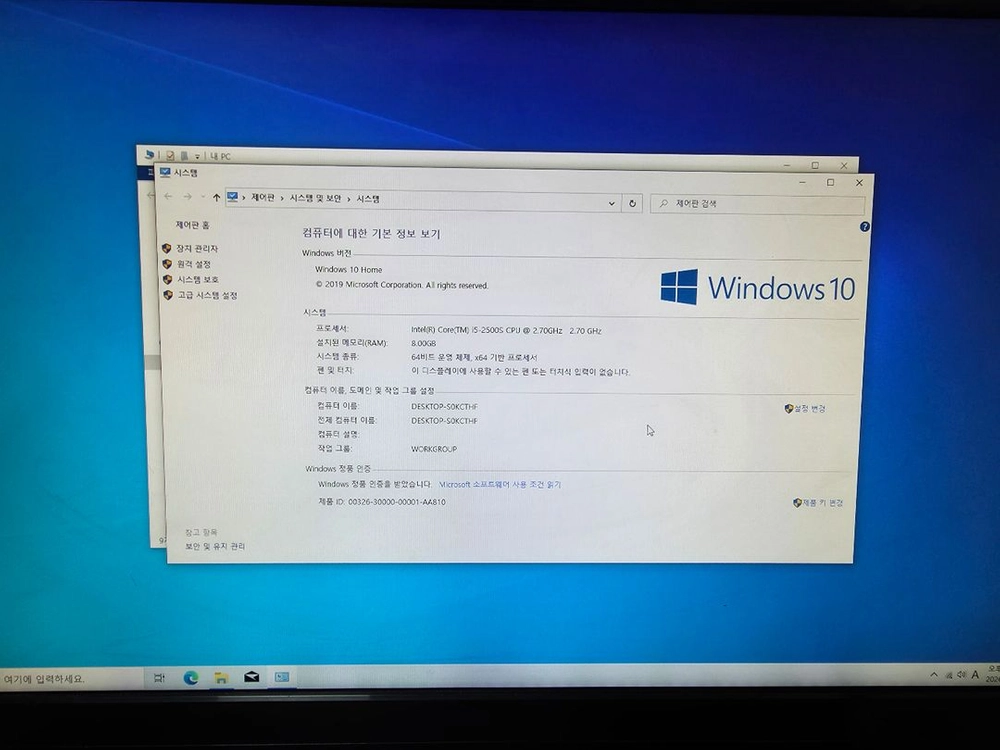Viewport: 1000px width, 750px height.
Task: Close the 내 PC window behind
Action: (x=844, y=166)
